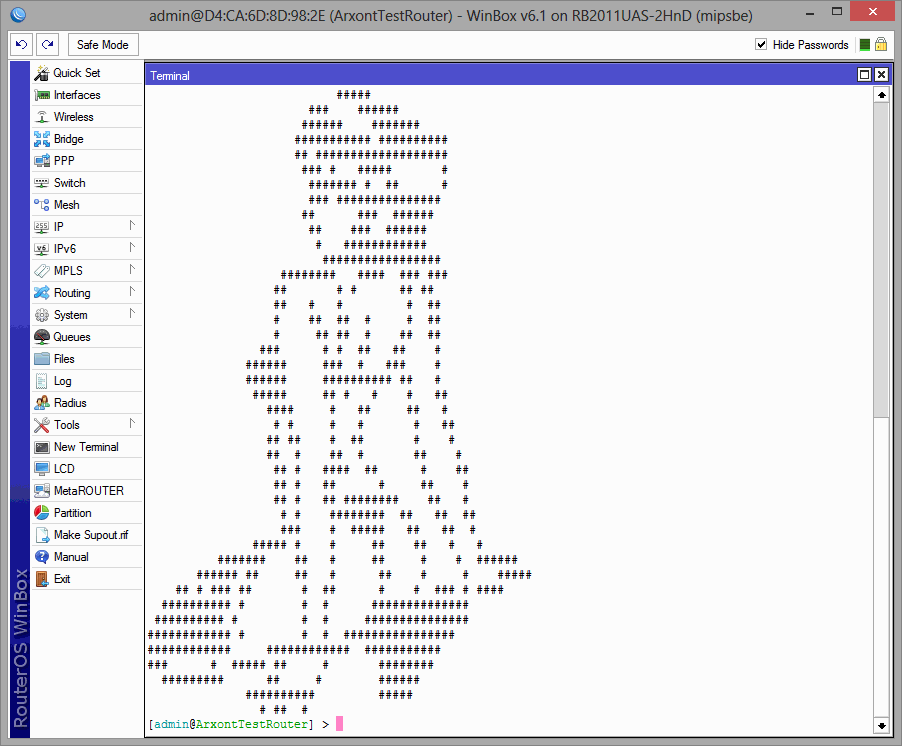
Task: Click the Radius users icon
Action: click(42, 403)
